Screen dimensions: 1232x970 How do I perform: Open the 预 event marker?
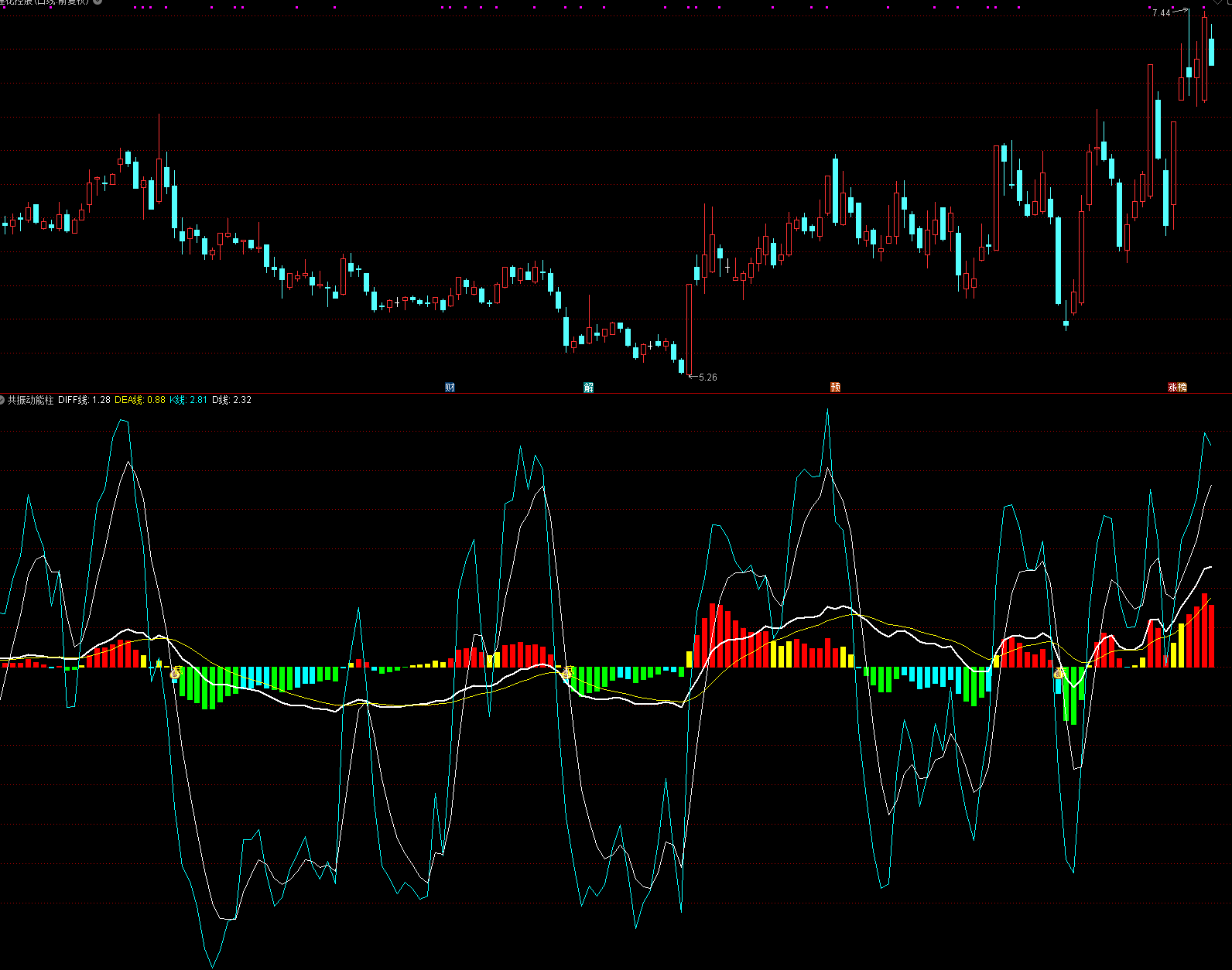tap(835, 387)
